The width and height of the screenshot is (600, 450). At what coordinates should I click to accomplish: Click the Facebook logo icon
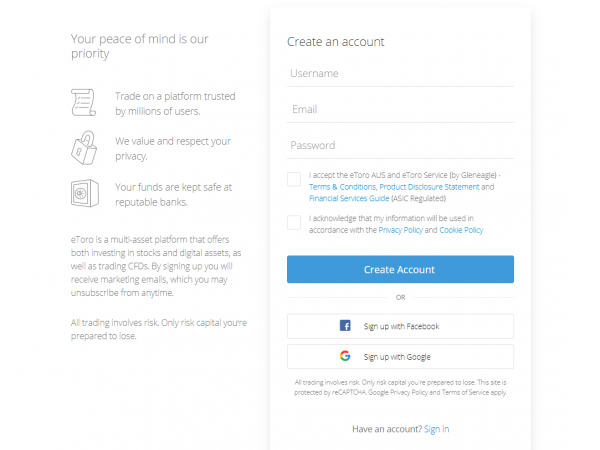[x=345, y=326]
